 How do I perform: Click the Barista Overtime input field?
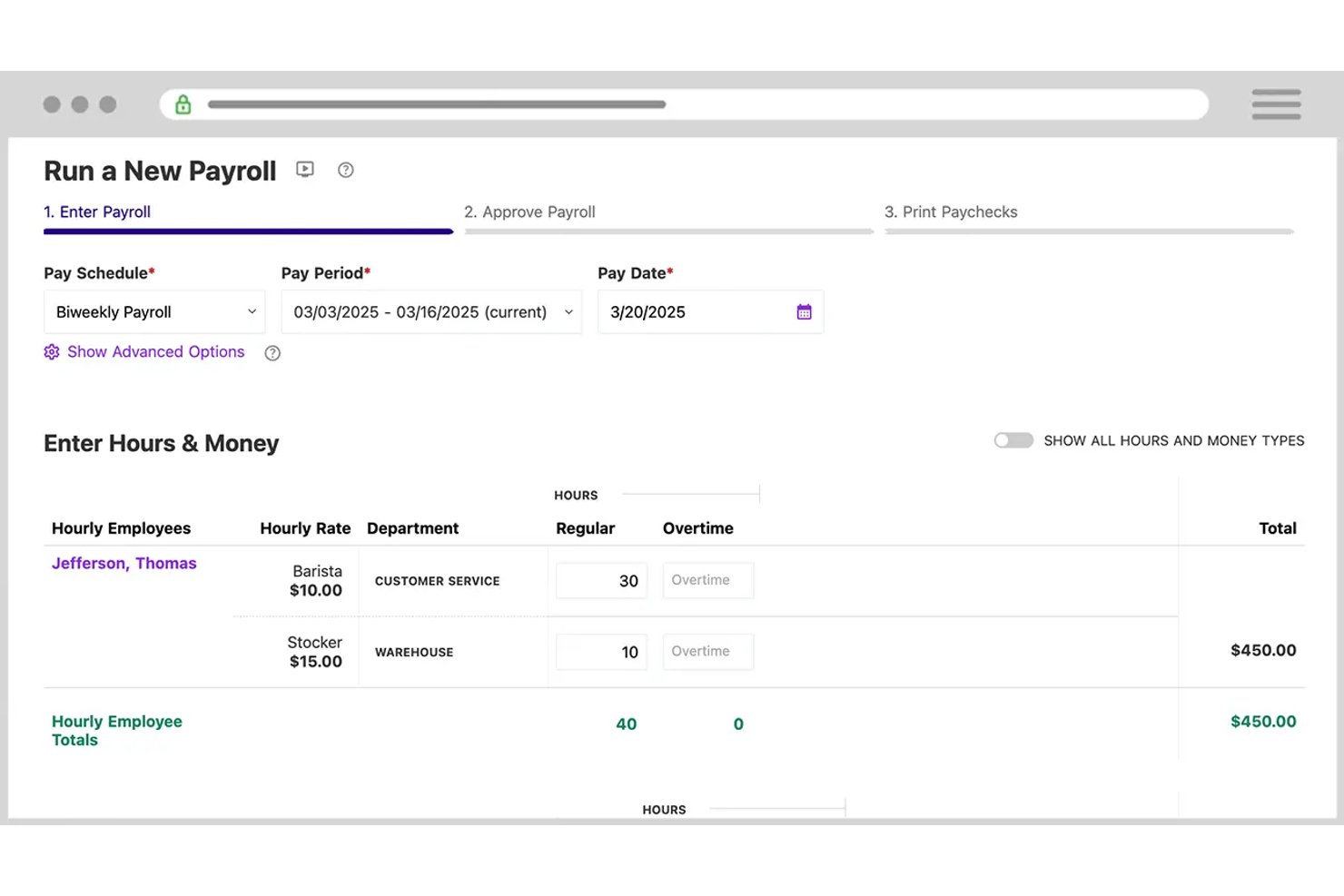point(708,580)
